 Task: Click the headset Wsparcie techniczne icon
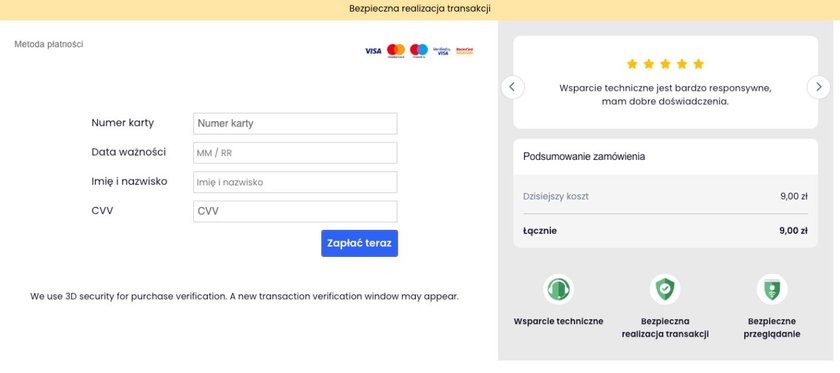pos(558,289)
